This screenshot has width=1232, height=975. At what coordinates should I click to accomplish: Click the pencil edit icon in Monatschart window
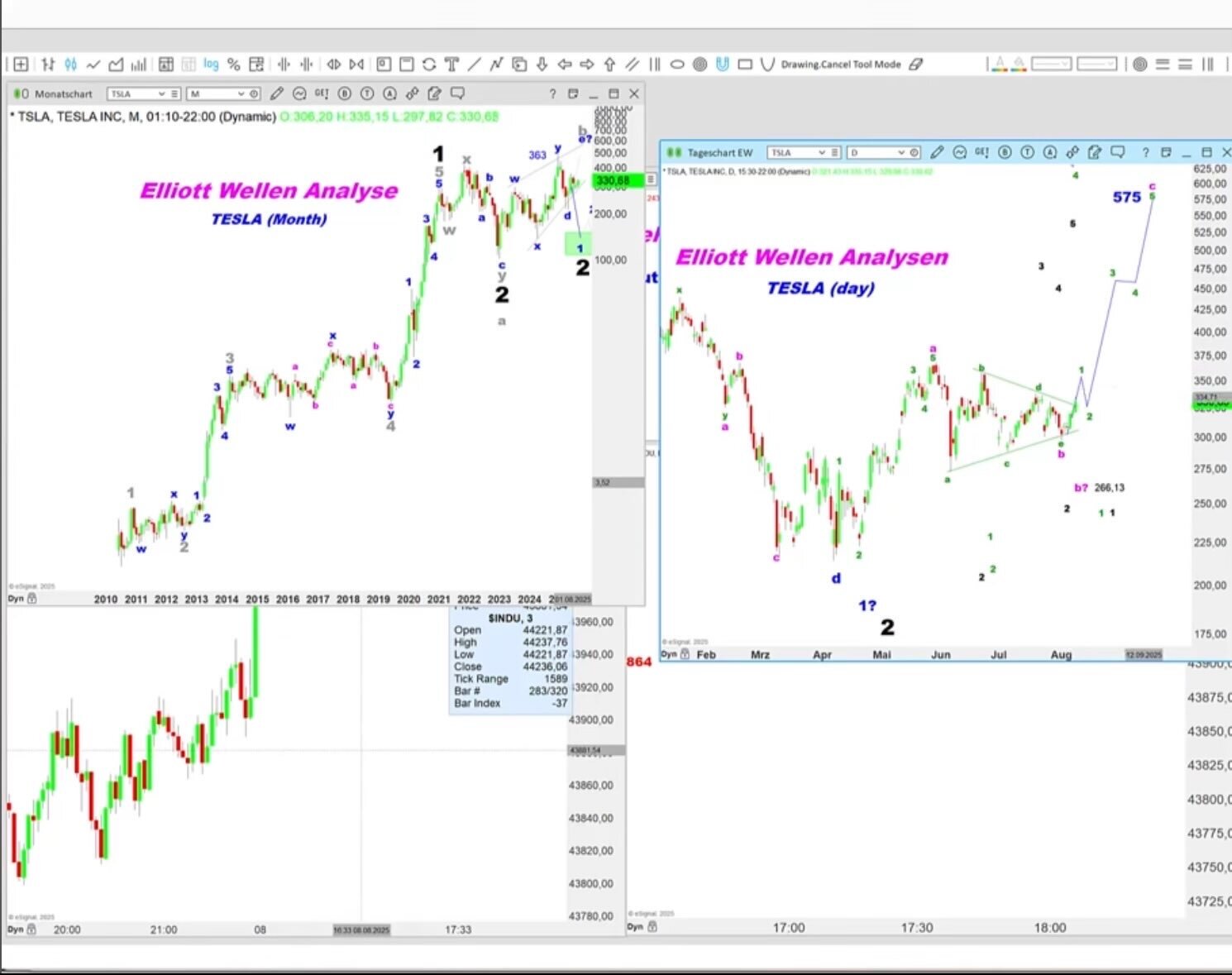[276, 93]
